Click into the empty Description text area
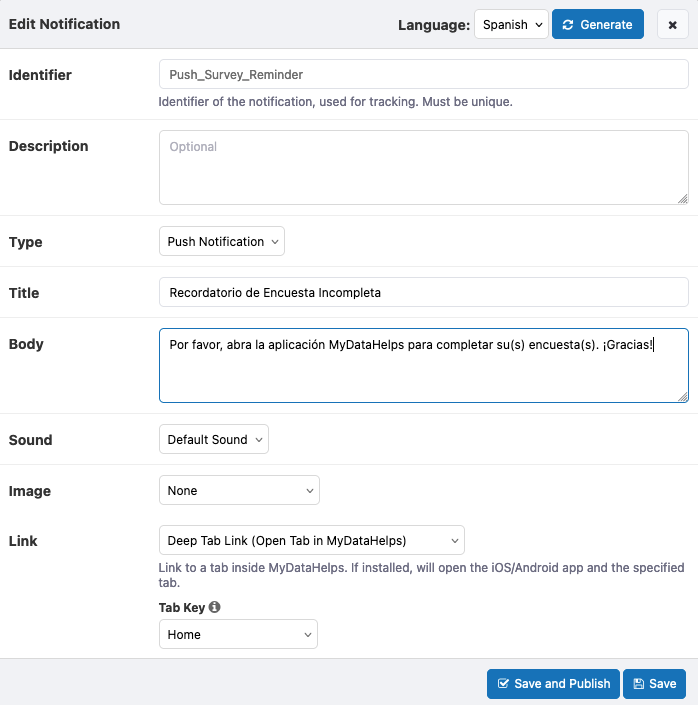The height and width of the screenshot is (705, 698). [x=423, y=167]
